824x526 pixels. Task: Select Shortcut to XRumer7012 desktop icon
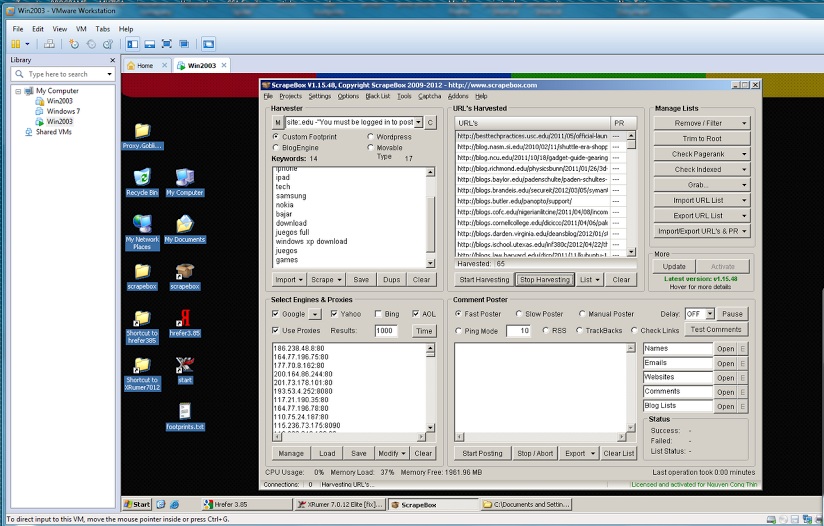tap(142, 373)
